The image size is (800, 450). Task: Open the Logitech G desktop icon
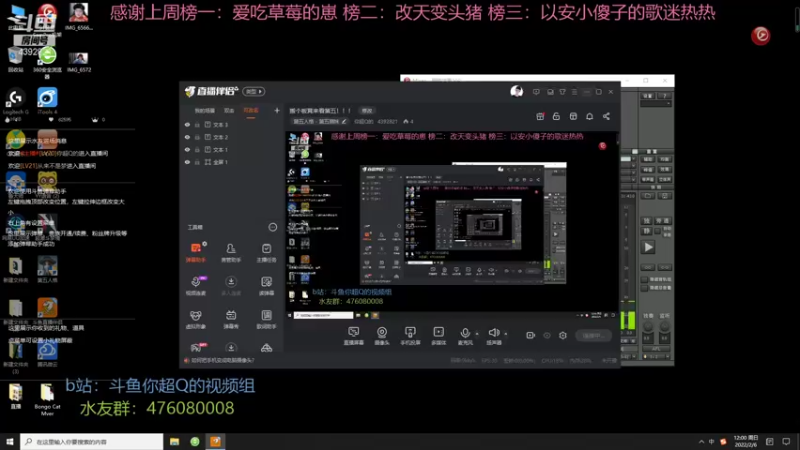[x=16, y=101]
